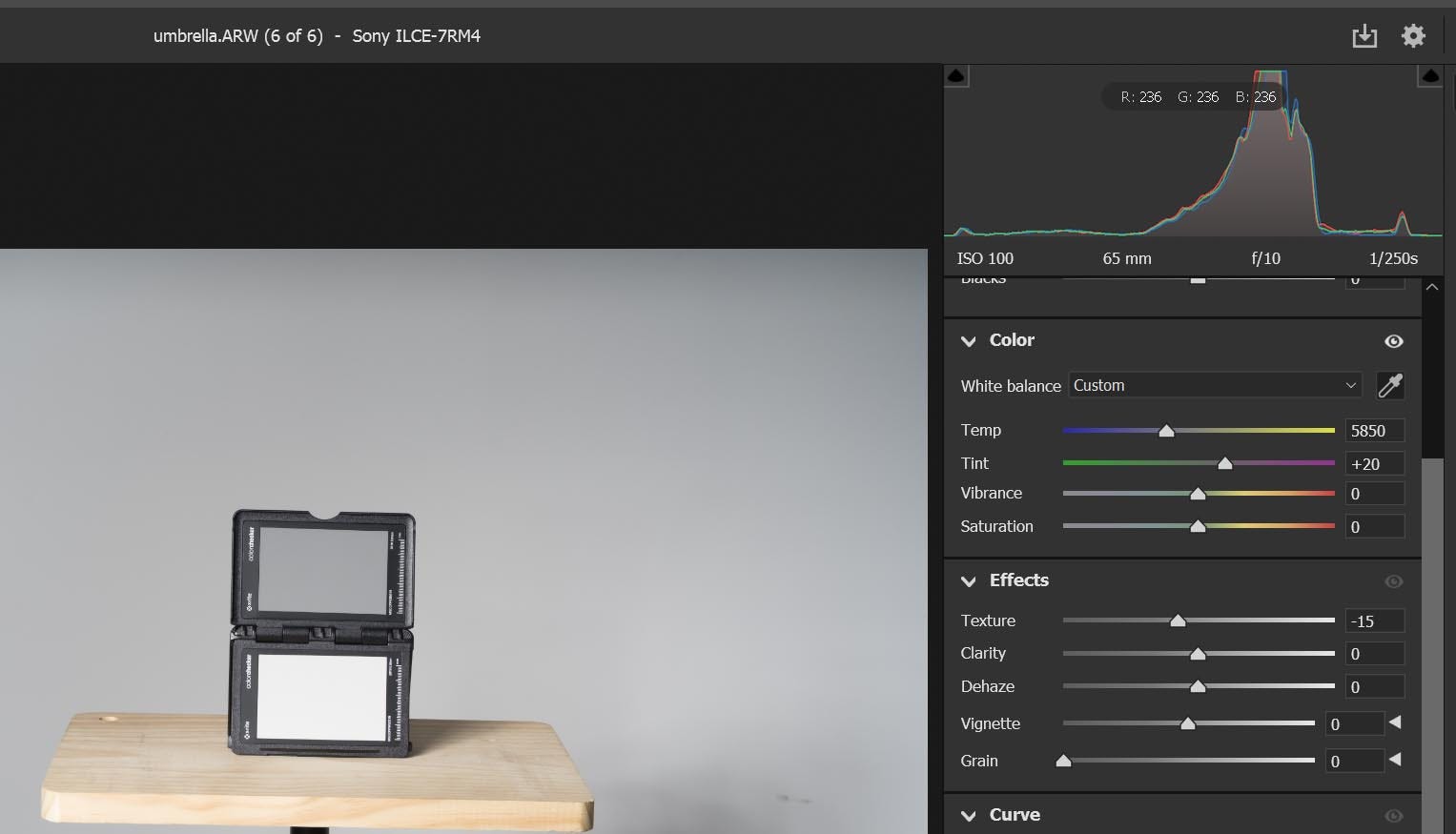Expand the Curve panel
Image resolution: width=1456 pixels, height=834 pixels.
[969, 816]
